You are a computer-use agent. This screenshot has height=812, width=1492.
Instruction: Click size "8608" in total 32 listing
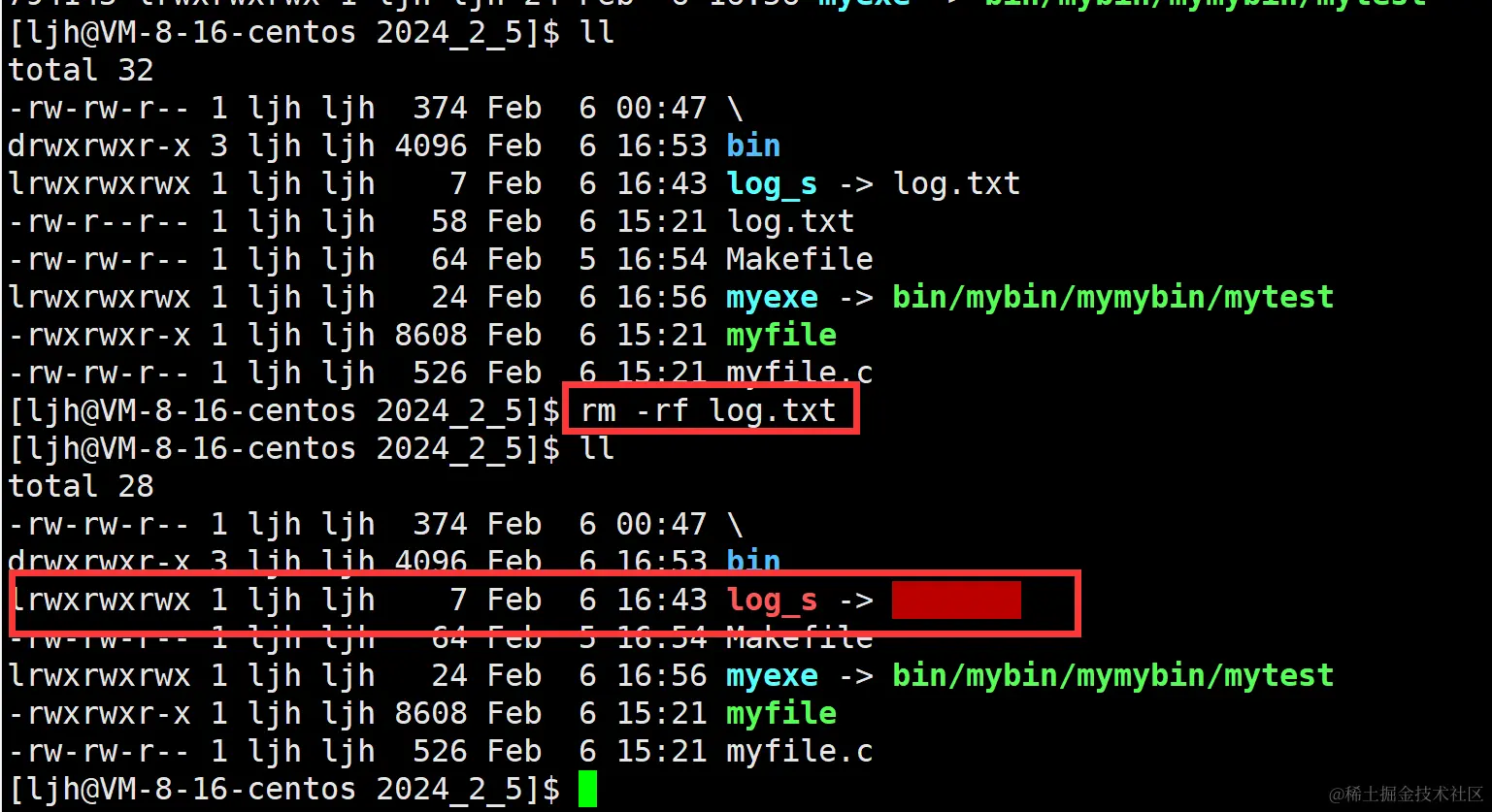[x=431, y=335]
